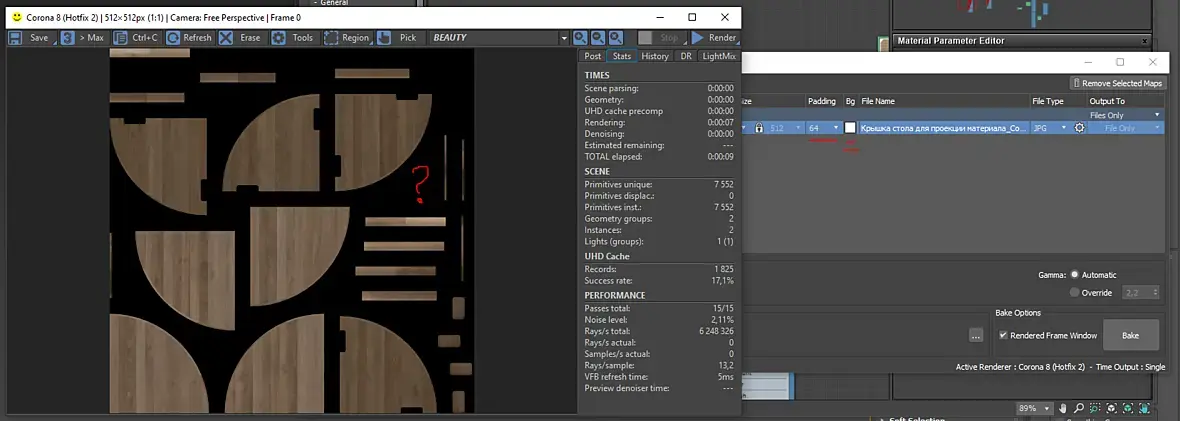Open the History tab
Viewport: 1180px width, 421px height.
click(x=655, y=56)
